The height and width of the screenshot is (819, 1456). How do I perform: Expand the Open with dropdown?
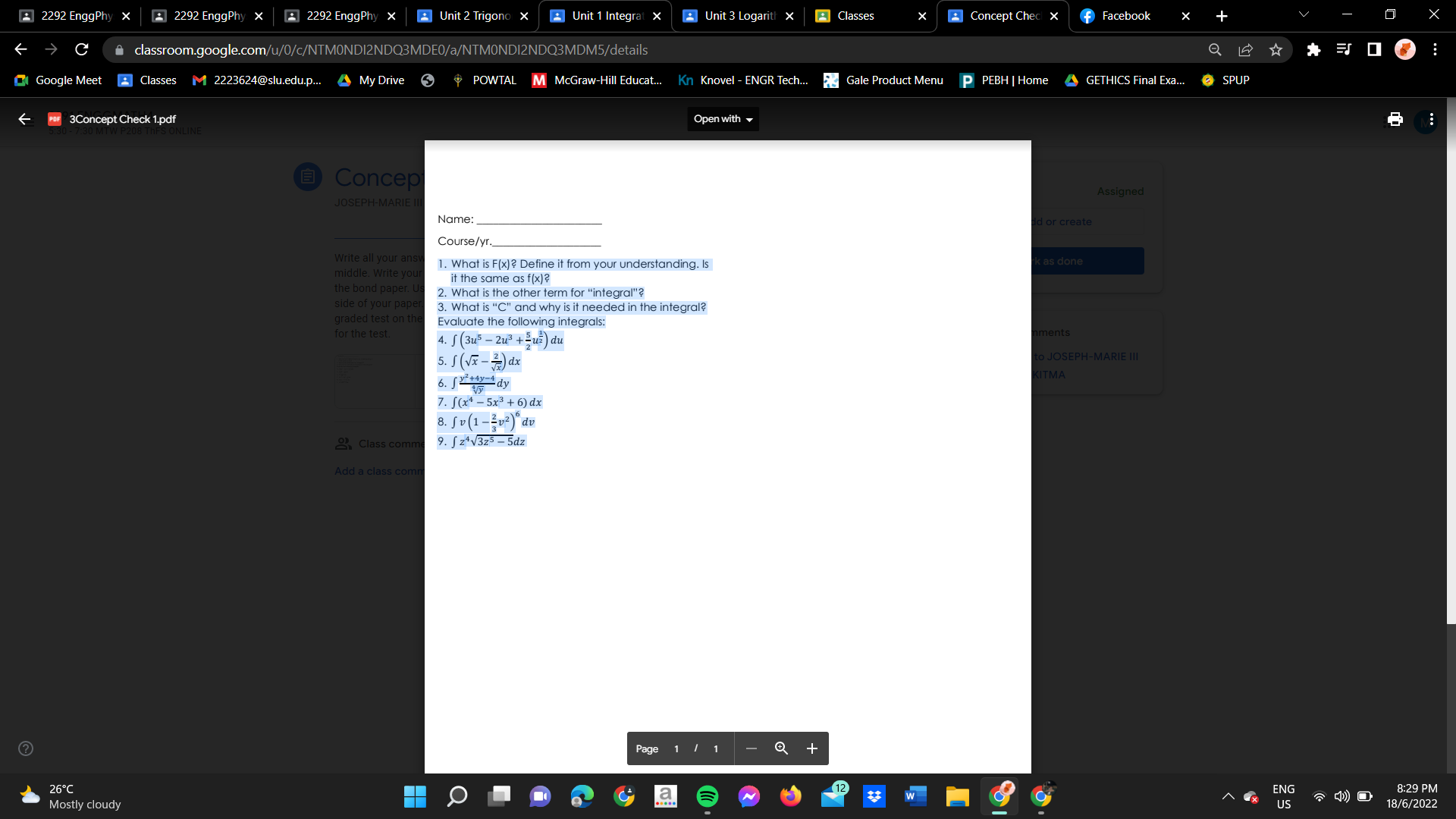[722, 119]
